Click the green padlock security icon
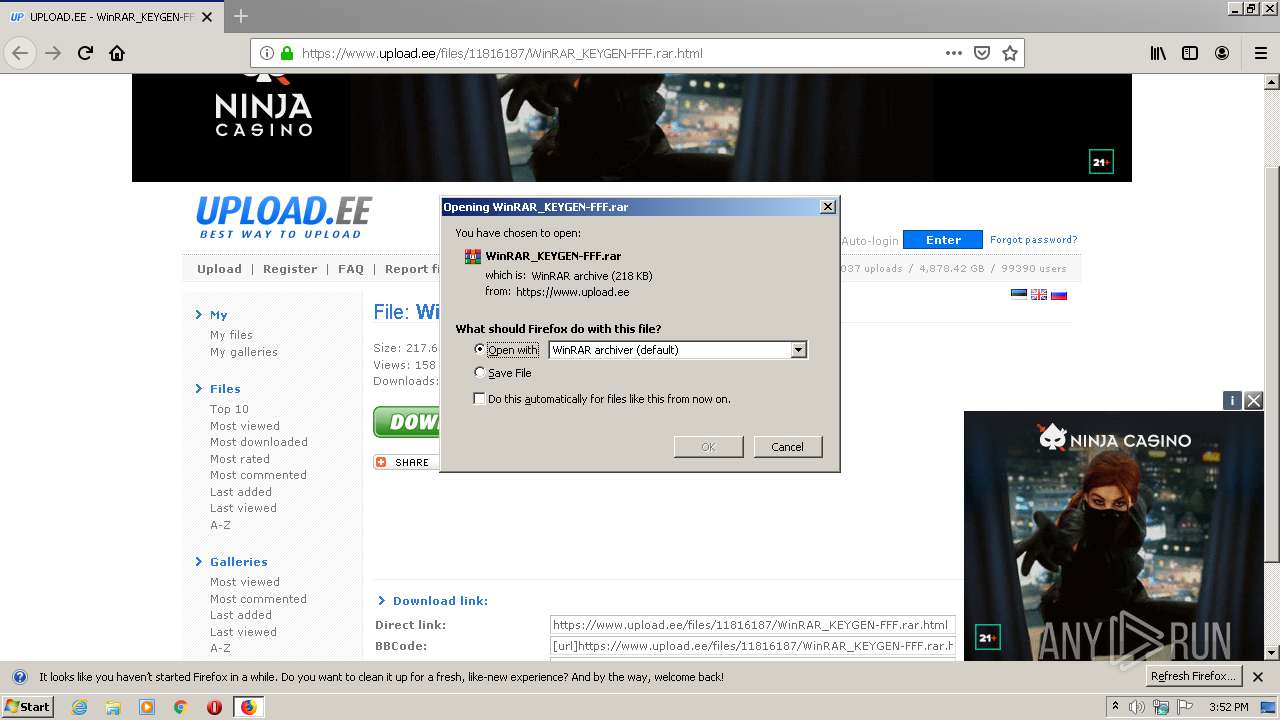 [x=287, y=53]
